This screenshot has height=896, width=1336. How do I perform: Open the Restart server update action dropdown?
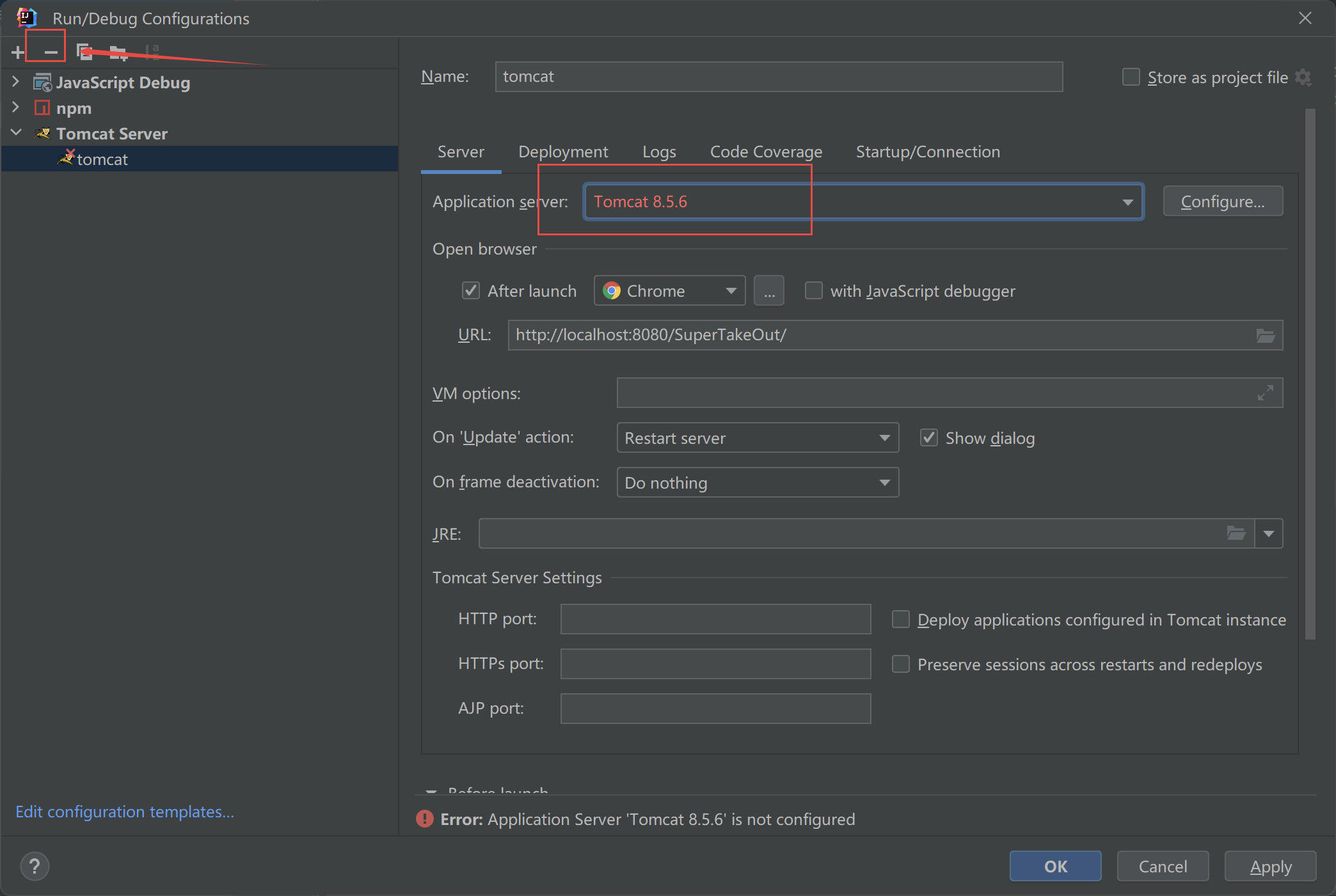click(757, 438)
